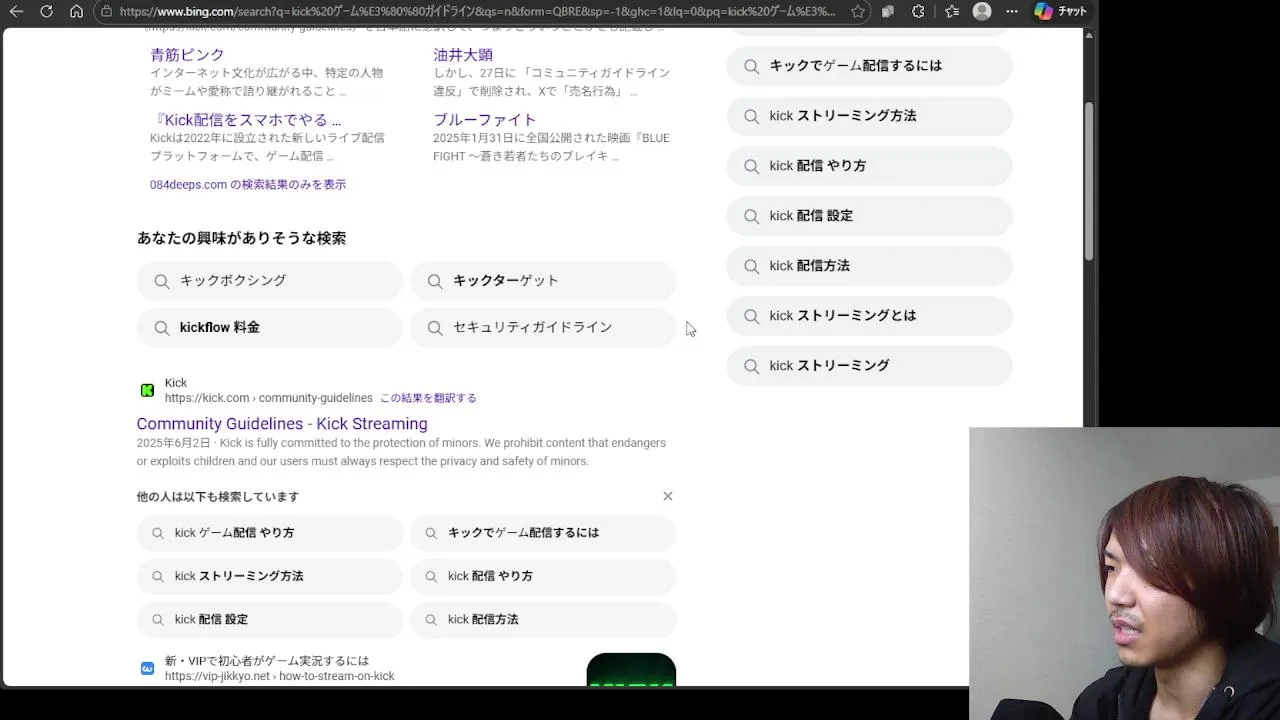Click the vip-jikkyo.net site favicon

coord(147,668)
